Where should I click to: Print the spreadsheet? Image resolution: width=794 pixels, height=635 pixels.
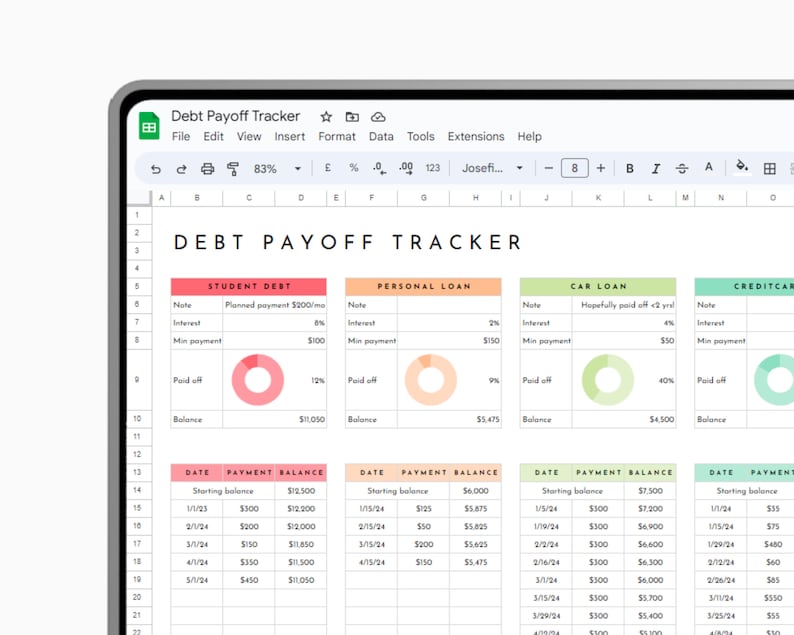coord(208,169)
